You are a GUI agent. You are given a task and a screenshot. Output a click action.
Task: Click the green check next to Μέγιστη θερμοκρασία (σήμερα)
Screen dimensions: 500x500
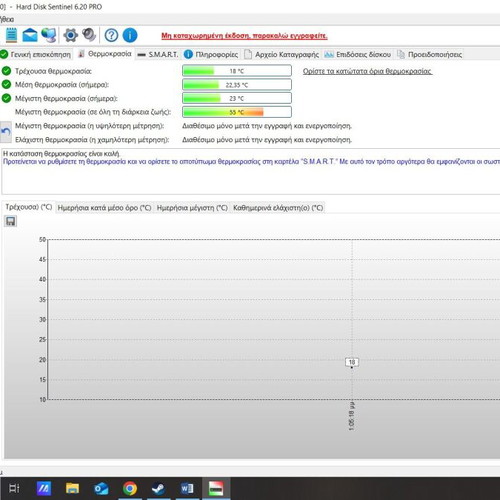point(6,98)
